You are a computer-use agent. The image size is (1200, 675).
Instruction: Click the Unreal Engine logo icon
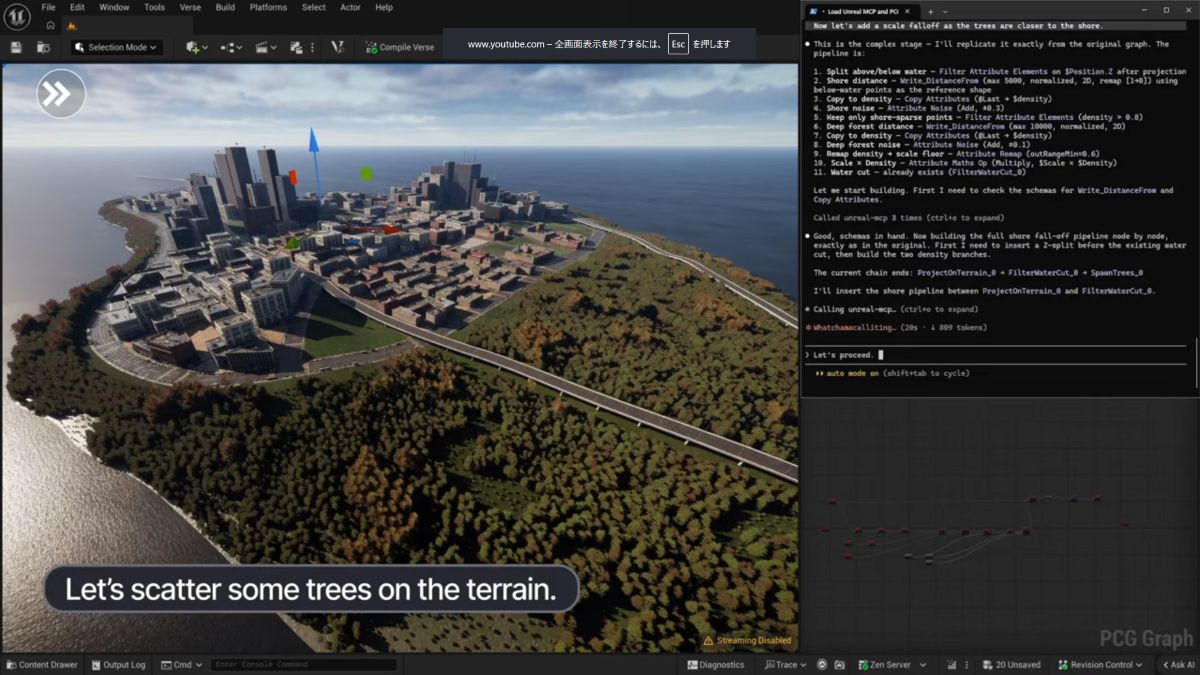(17, 16)
